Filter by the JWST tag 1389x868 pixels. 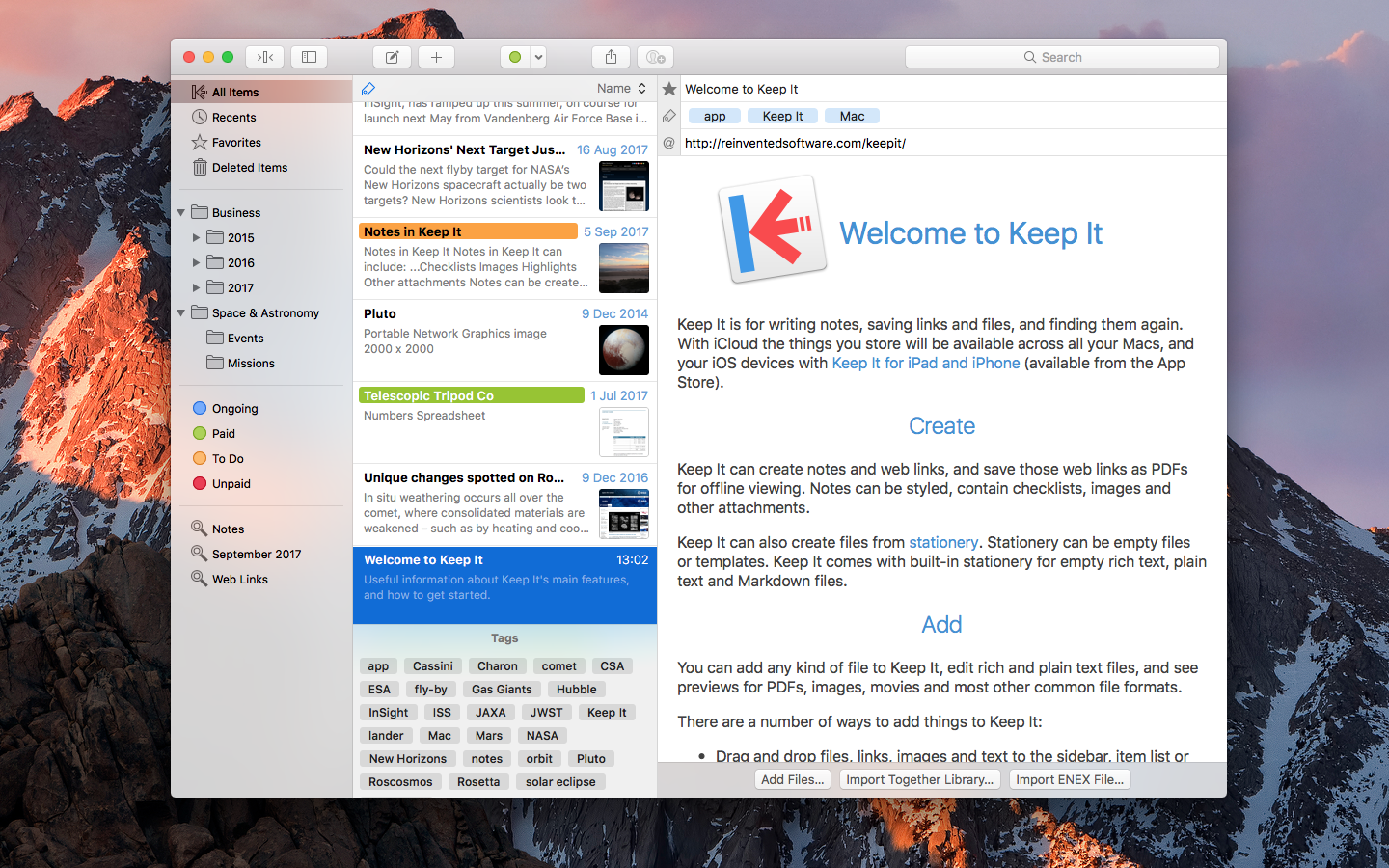(x=546, y=713)
